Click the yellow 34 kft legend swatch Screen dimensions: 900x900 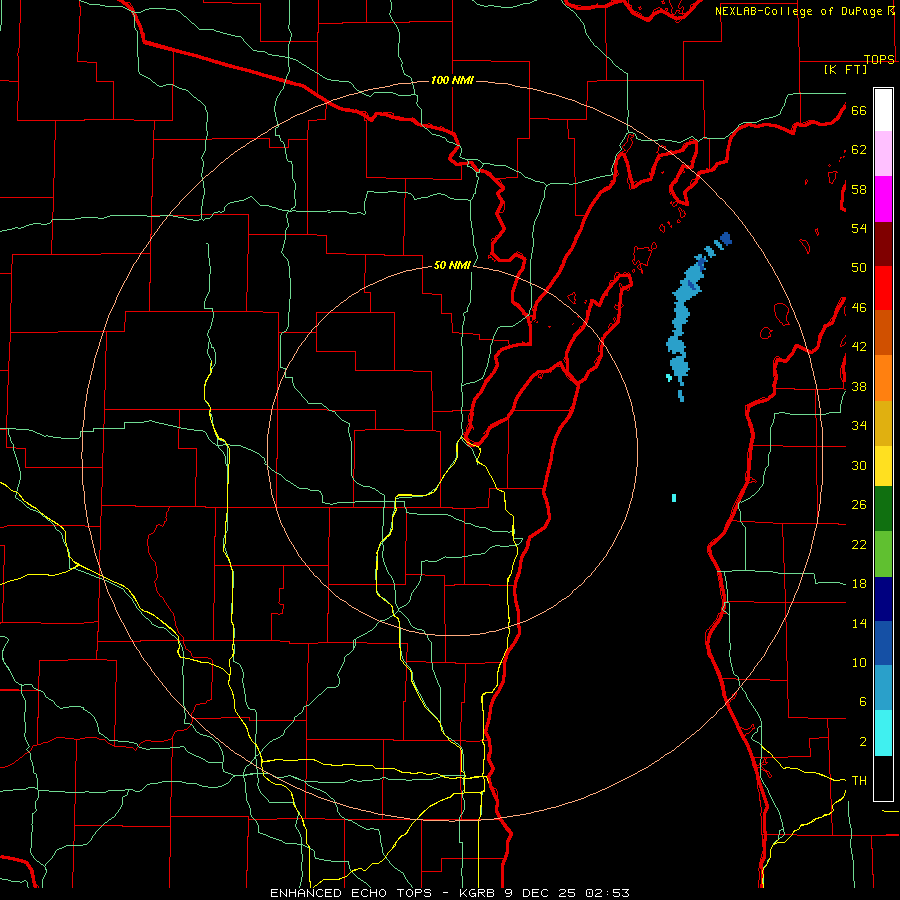coord(883,465)
